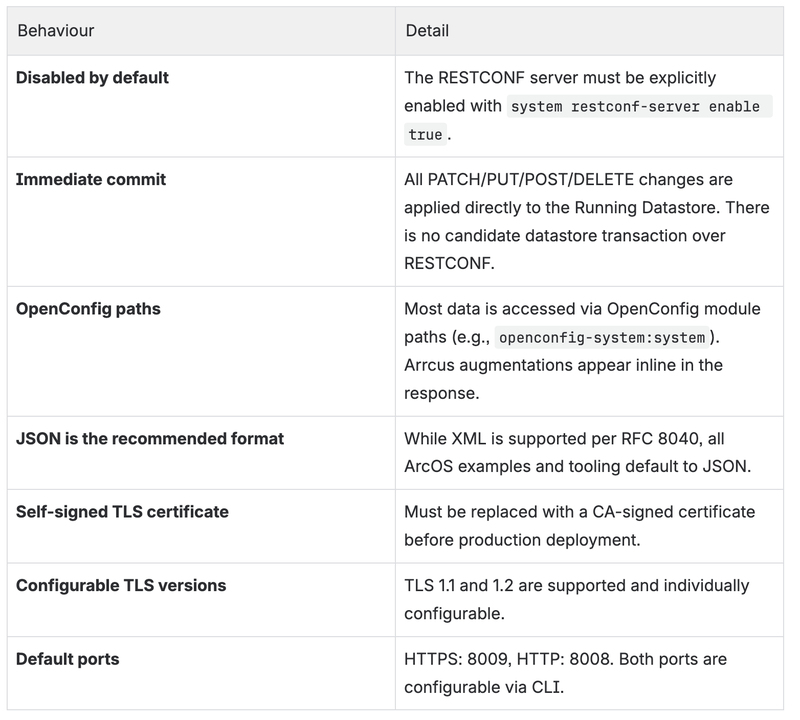
Task: Select JSON is the recommended format label
Action: coord(150,438)
